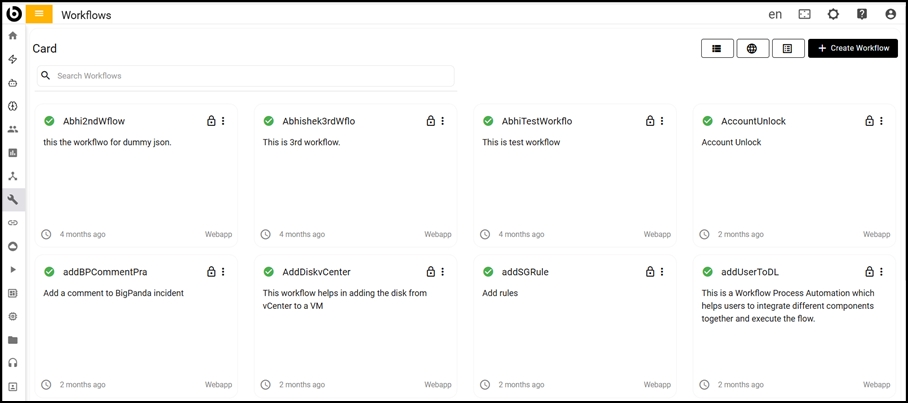
Task: Click the clock icon on AbhiTestWorkflo card
Action: click(x=485, y=235)
